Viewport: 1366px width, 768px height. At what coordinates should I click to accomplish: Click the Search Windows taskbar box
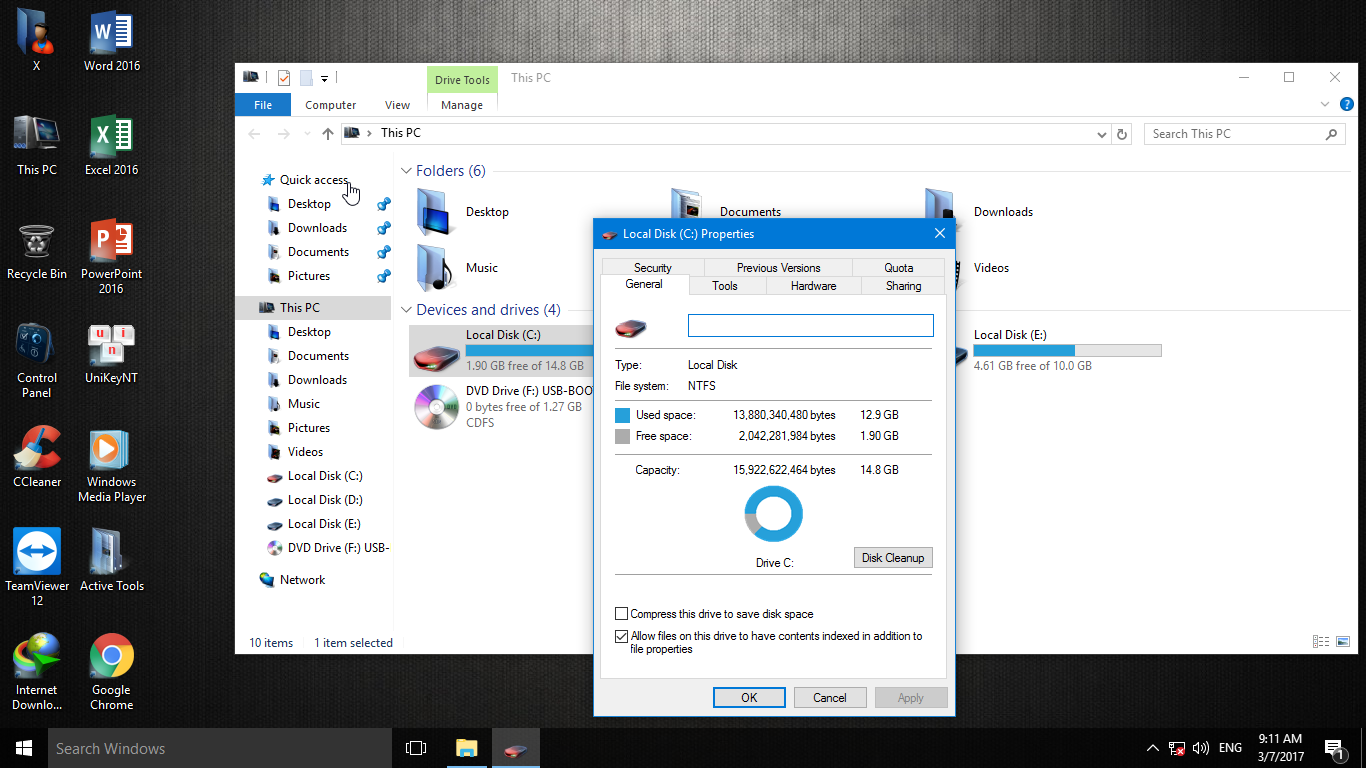pyautogui.click(x=220, y=748)
